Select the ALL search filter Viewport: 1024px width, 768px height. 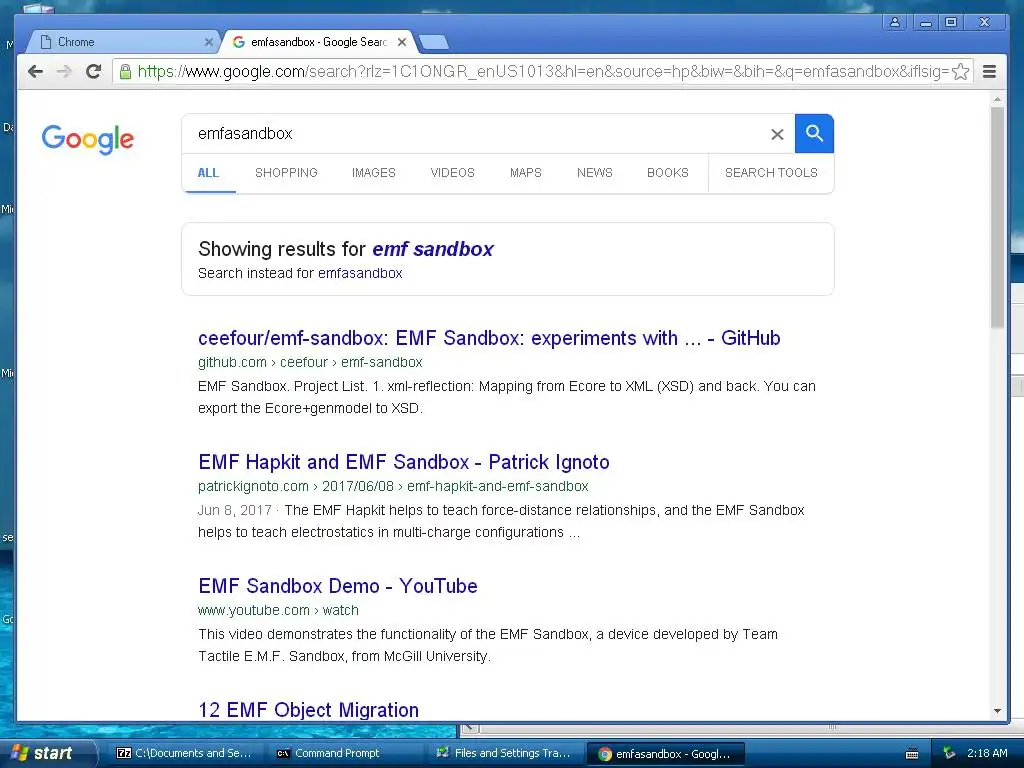pyautogui.click(x=208, y=173)
